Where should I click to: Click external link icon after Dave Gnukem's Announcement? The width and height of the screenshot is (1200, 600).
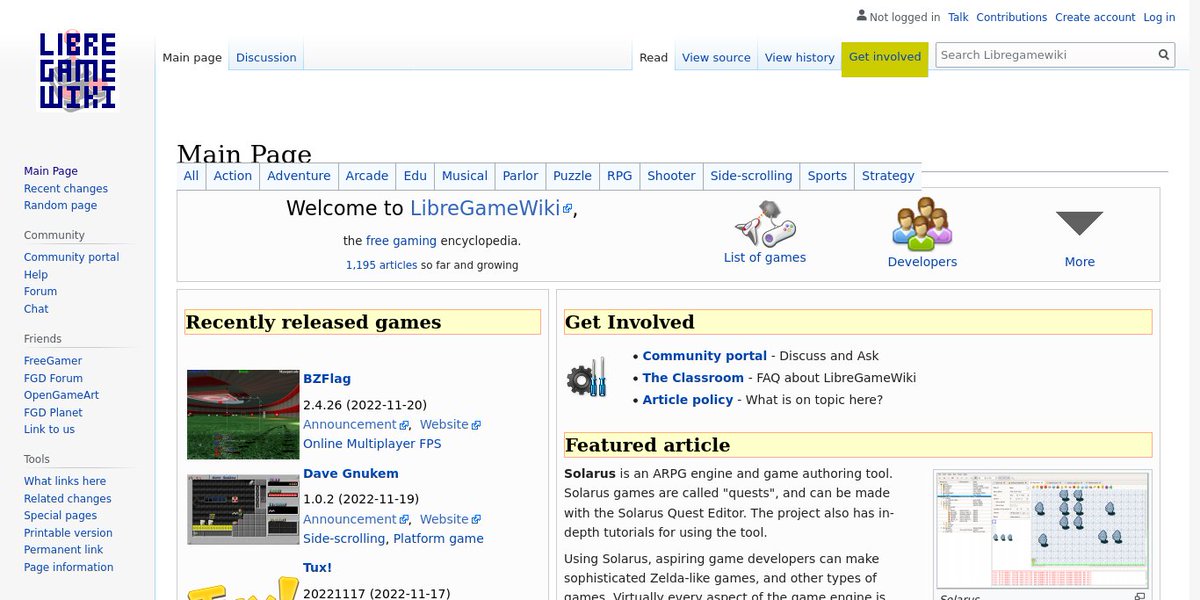pos(406,519)
